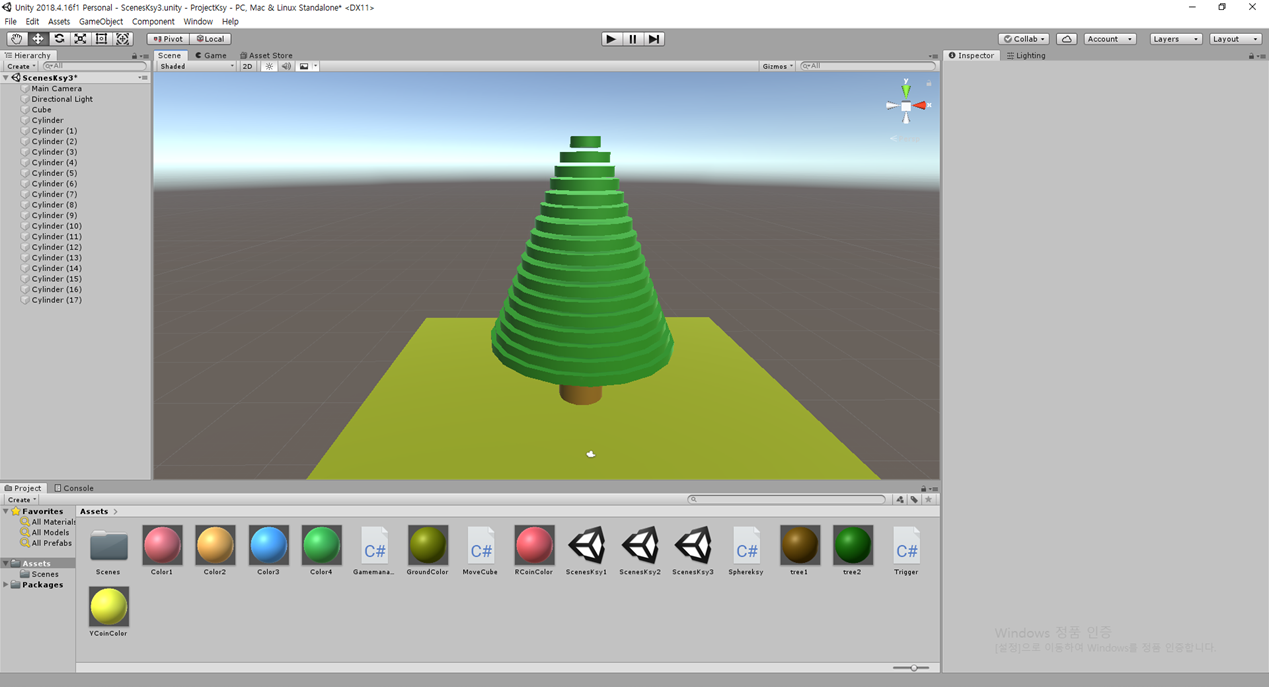Screen dimensions: 1269x687
Task: Open Project panel Create dropdown
Action: point(21,499)
